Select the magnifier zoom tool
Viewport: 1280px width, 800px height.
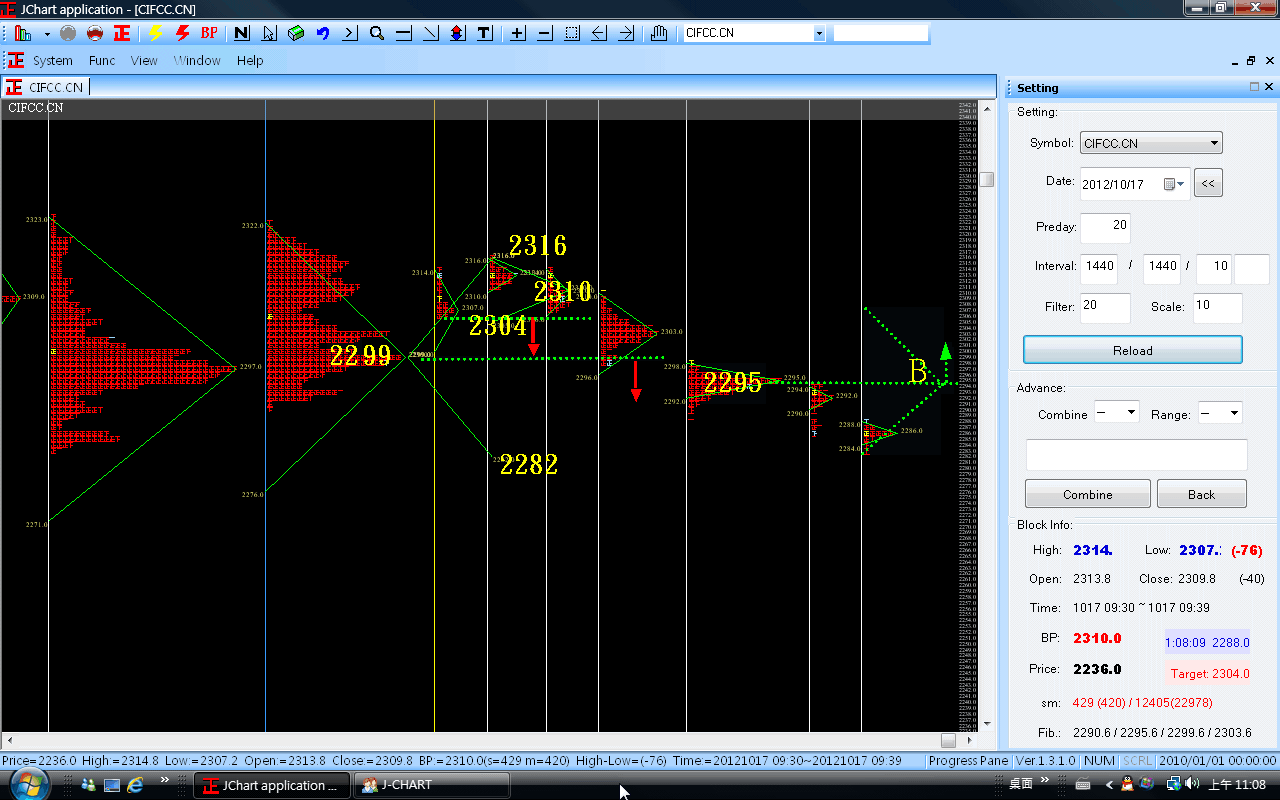[377, 33]
